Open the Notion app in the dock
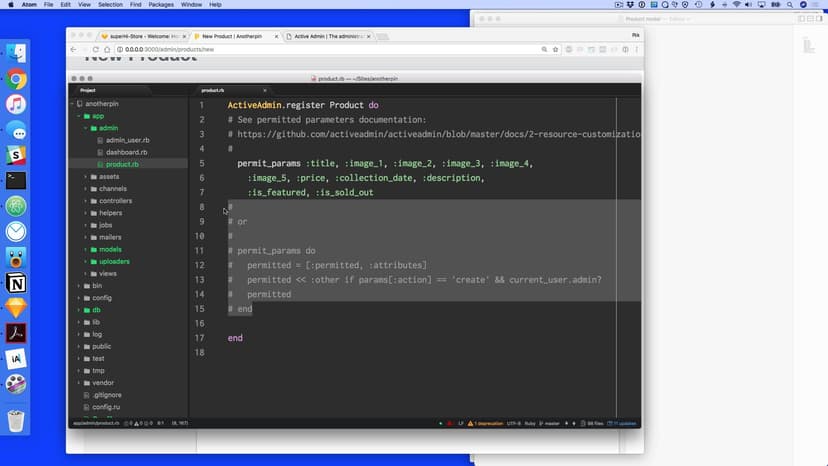 click(x=16, y=283)
